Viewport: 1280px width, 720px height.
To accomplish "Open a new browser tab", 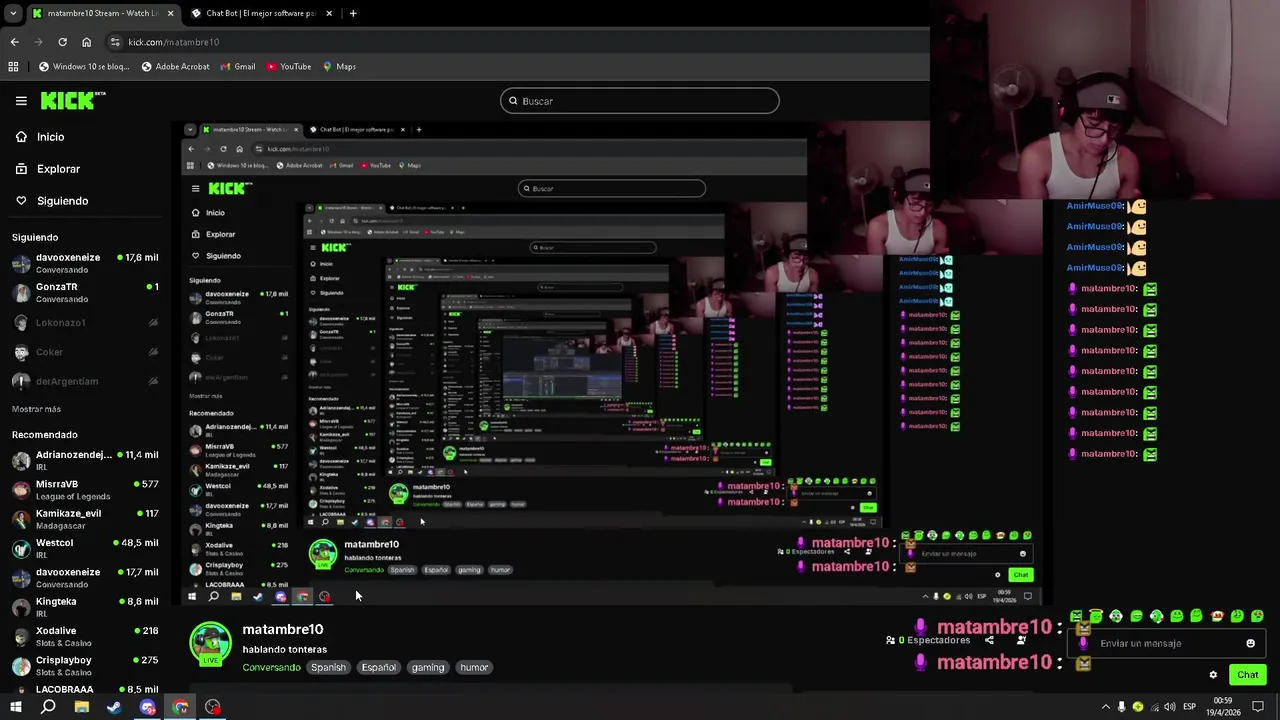I will (353, 13).
